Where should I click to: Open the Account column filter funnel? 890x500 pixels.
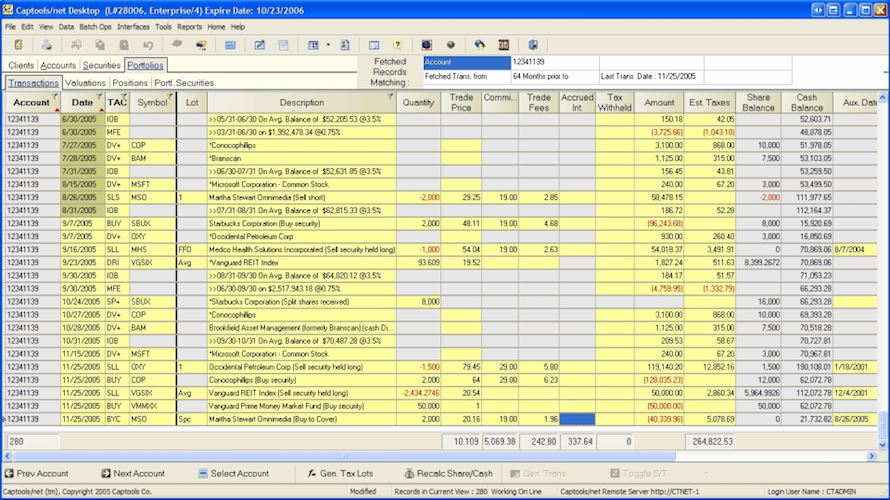coord(55,96)
